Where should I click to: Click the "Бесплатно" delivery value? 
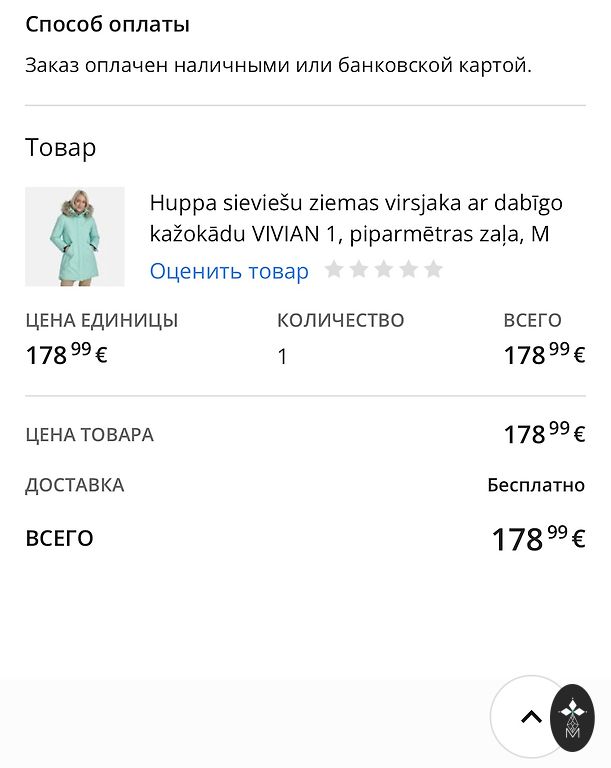[536, 485]
